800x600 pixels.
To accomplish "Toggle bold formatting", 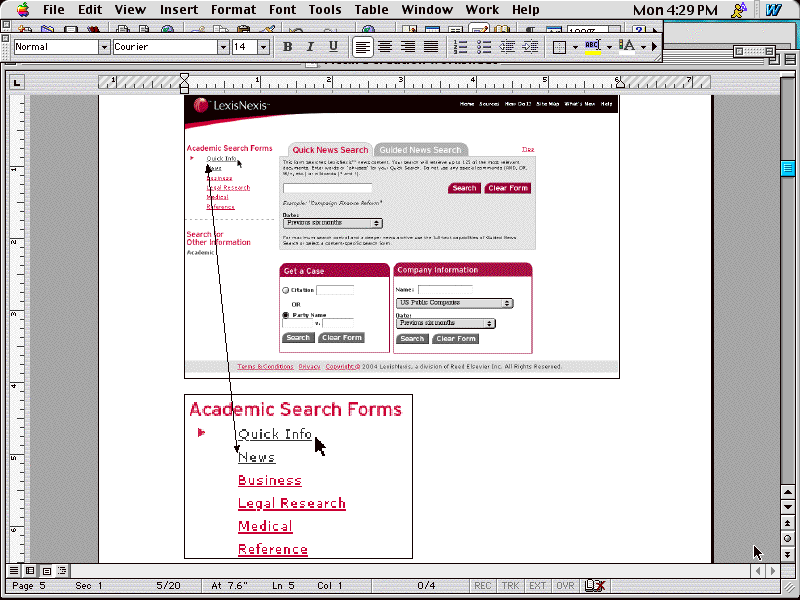I will (x=287, y=47).
